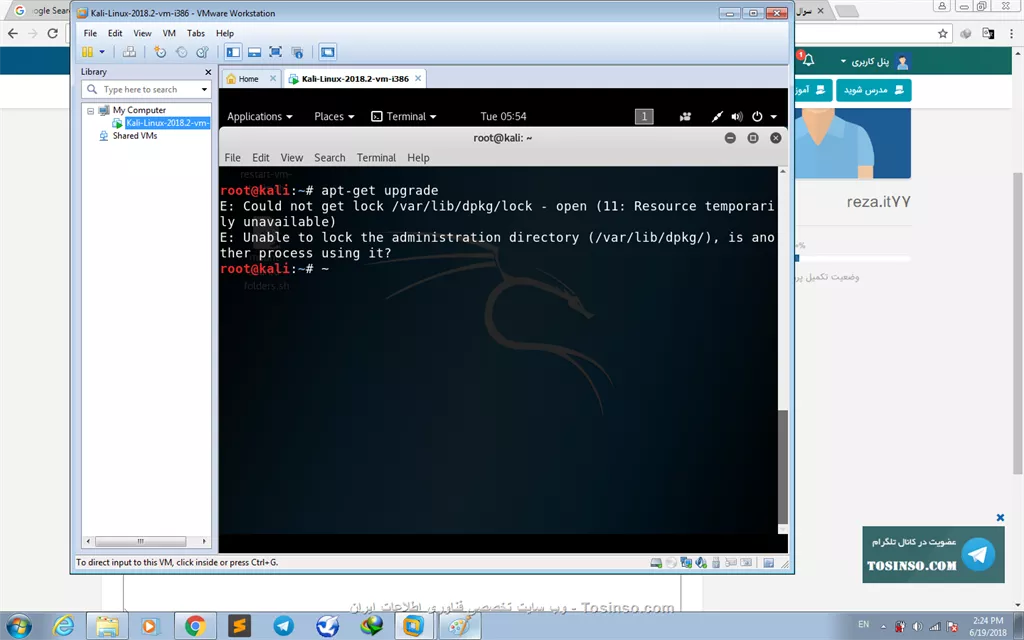Click the message log icon in VMware status bar
The height and width of the screenshot is (640, 1024).
tap(769, 562)
